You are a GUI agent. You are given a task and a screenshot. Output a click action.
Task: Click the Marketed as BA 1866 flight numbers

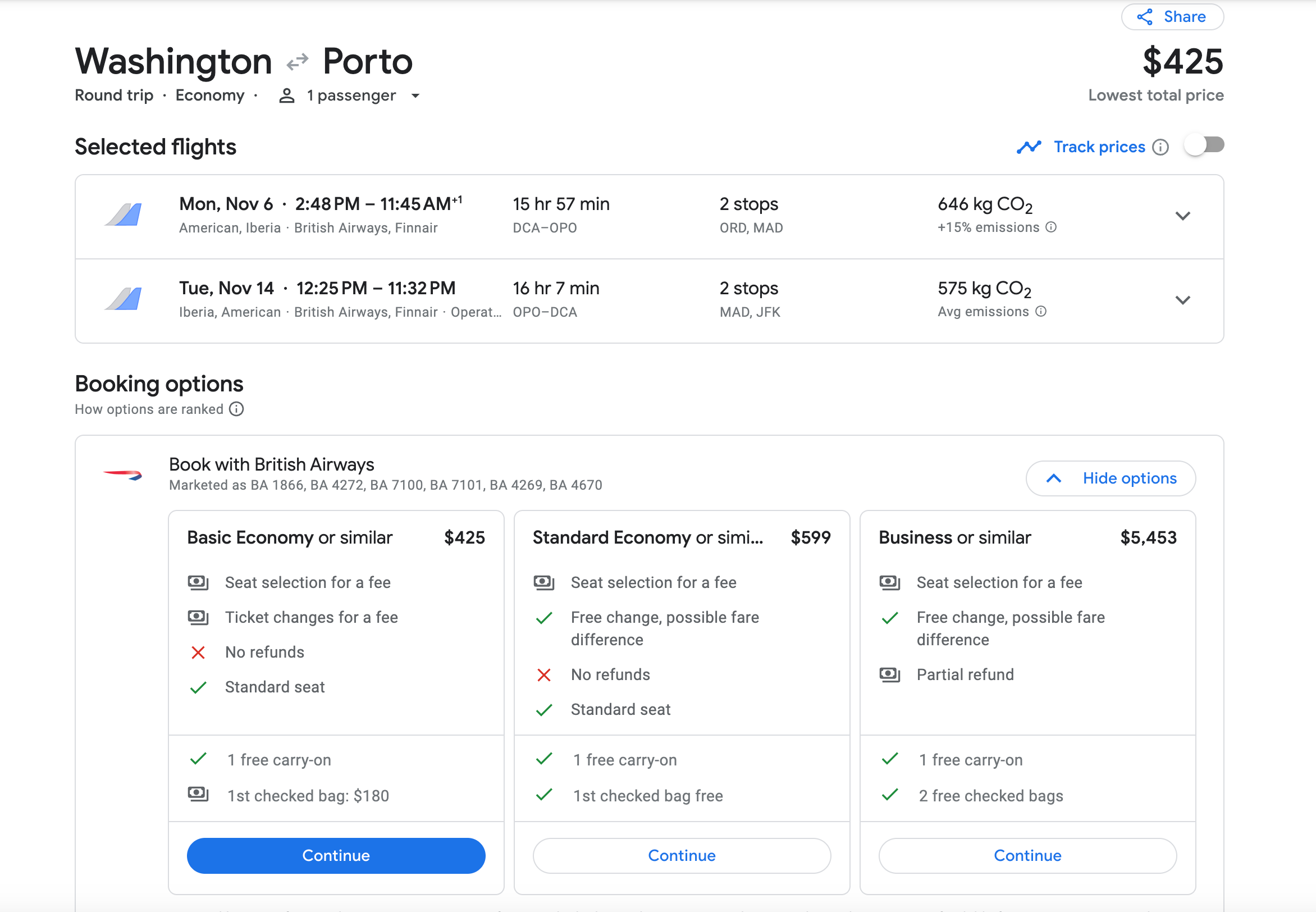pyautogui.click(x=386, y=485)
